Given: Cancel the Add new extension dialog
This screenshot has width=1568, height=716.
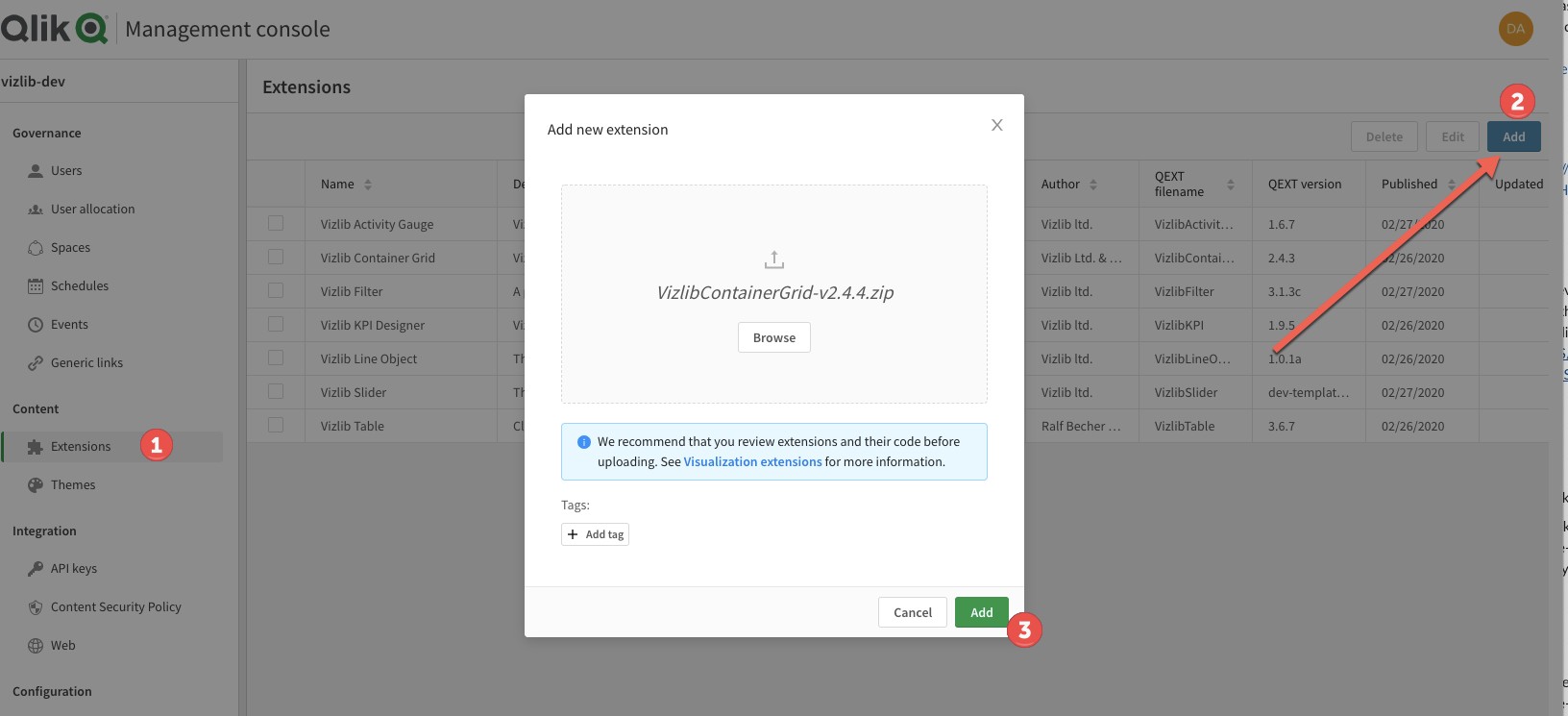Looking at the screenshot, I should [x=913, y=612].
